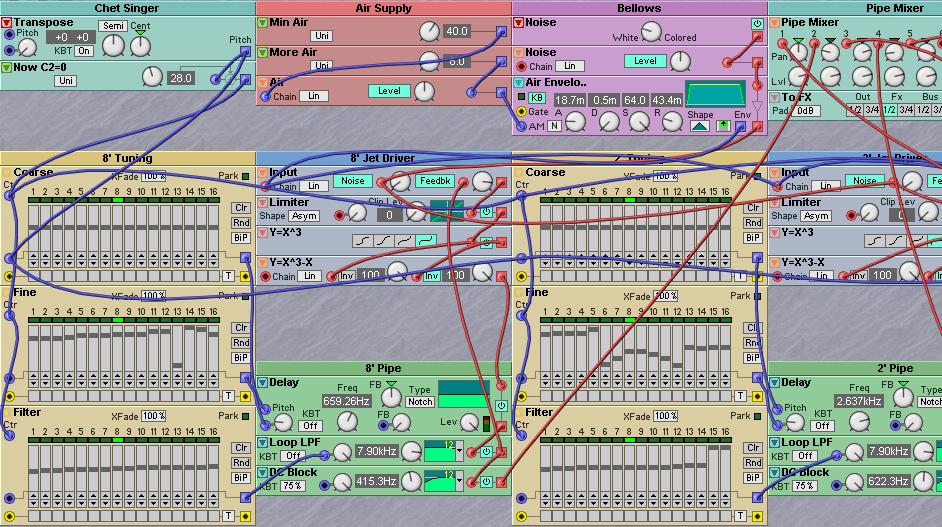Click the BiP icon in Filter sequencer
The width and height of the screenshot is (942, 527).
pos(241,478)
